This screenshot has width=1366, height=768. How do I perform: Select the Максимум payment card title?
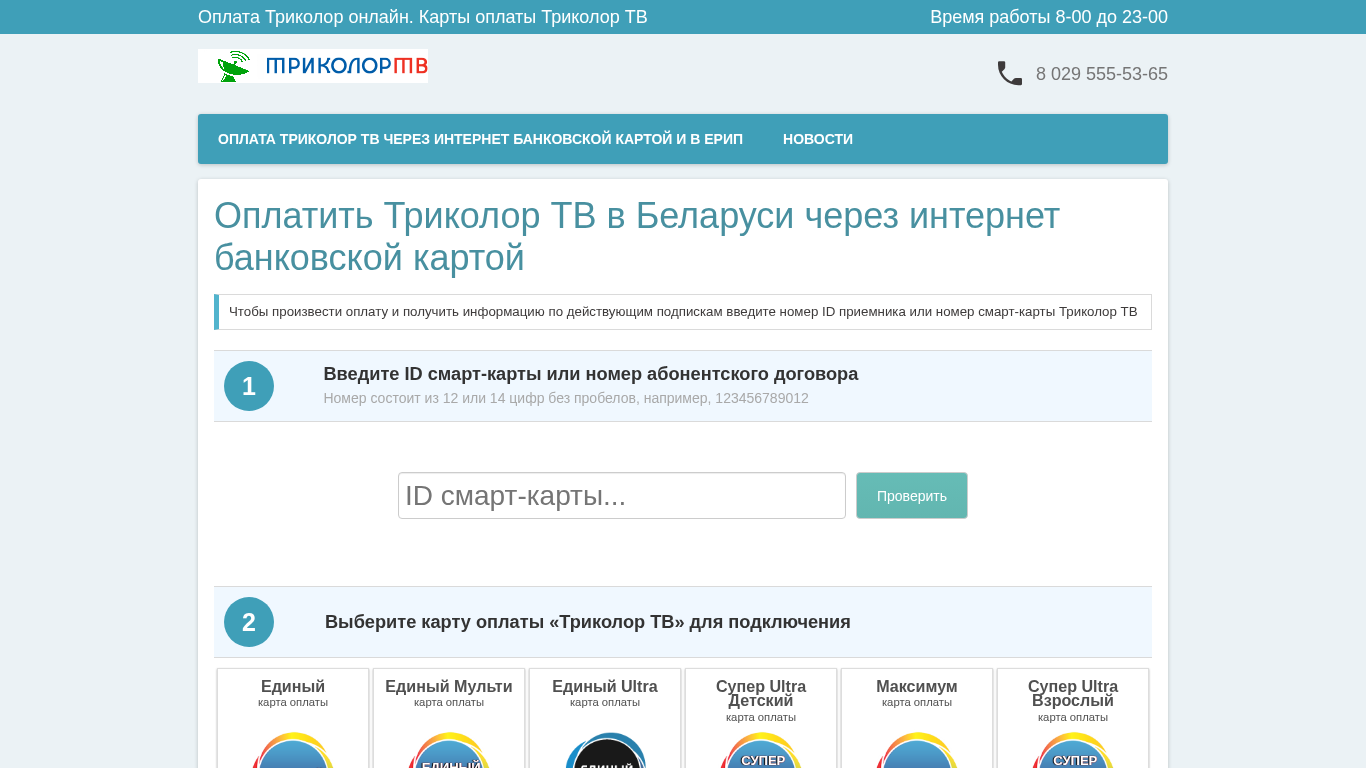[x=917, y=687]
